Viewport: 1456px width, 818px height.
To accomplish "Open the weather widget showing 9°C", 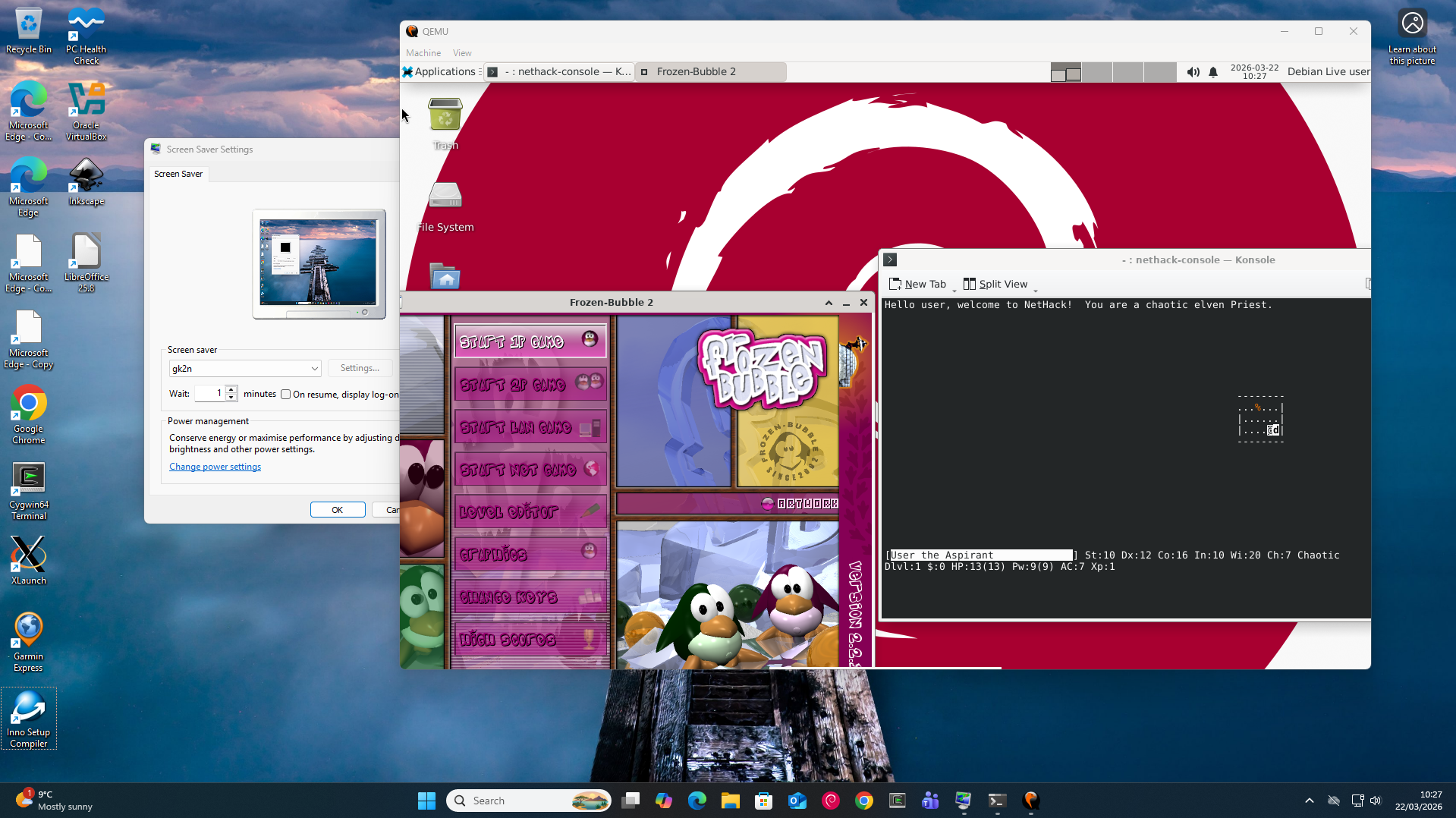I will 55,801.
